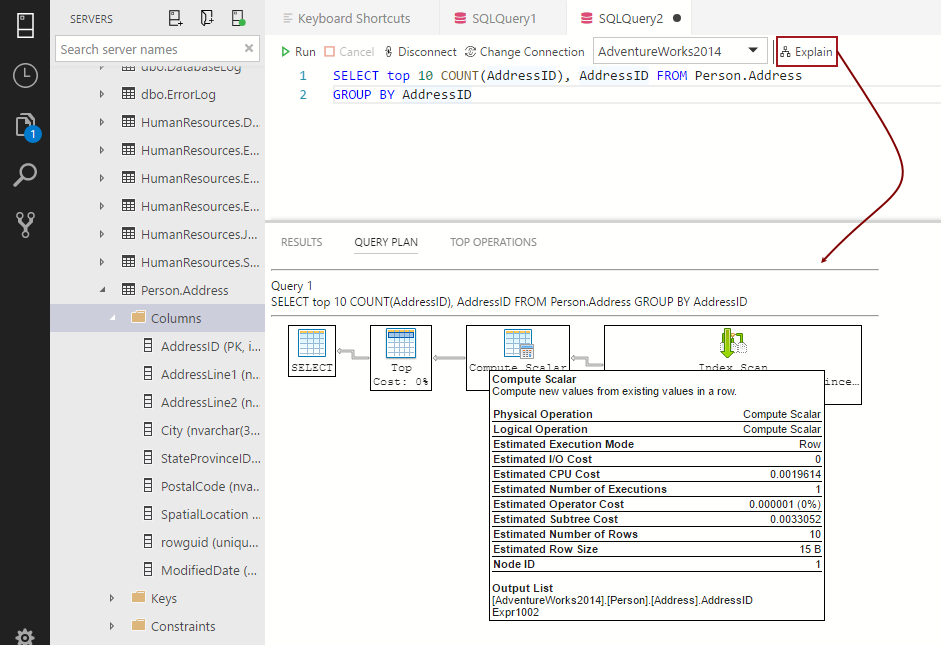Expand the HumanResources.J... table node
The height and width of the screenshot is (645, 941).
click(x=102, y=234)
